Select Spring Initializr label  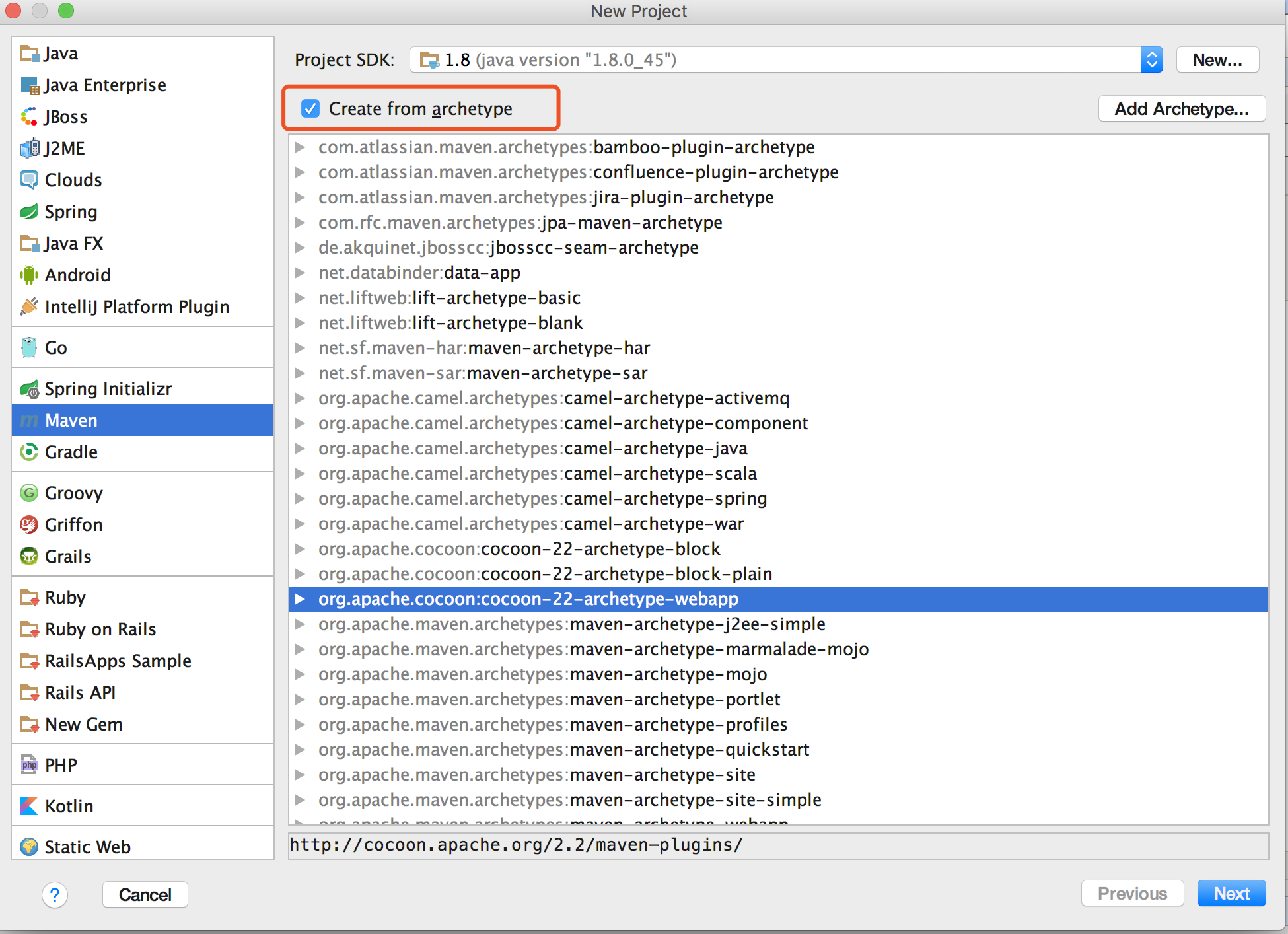pos(108,389)
